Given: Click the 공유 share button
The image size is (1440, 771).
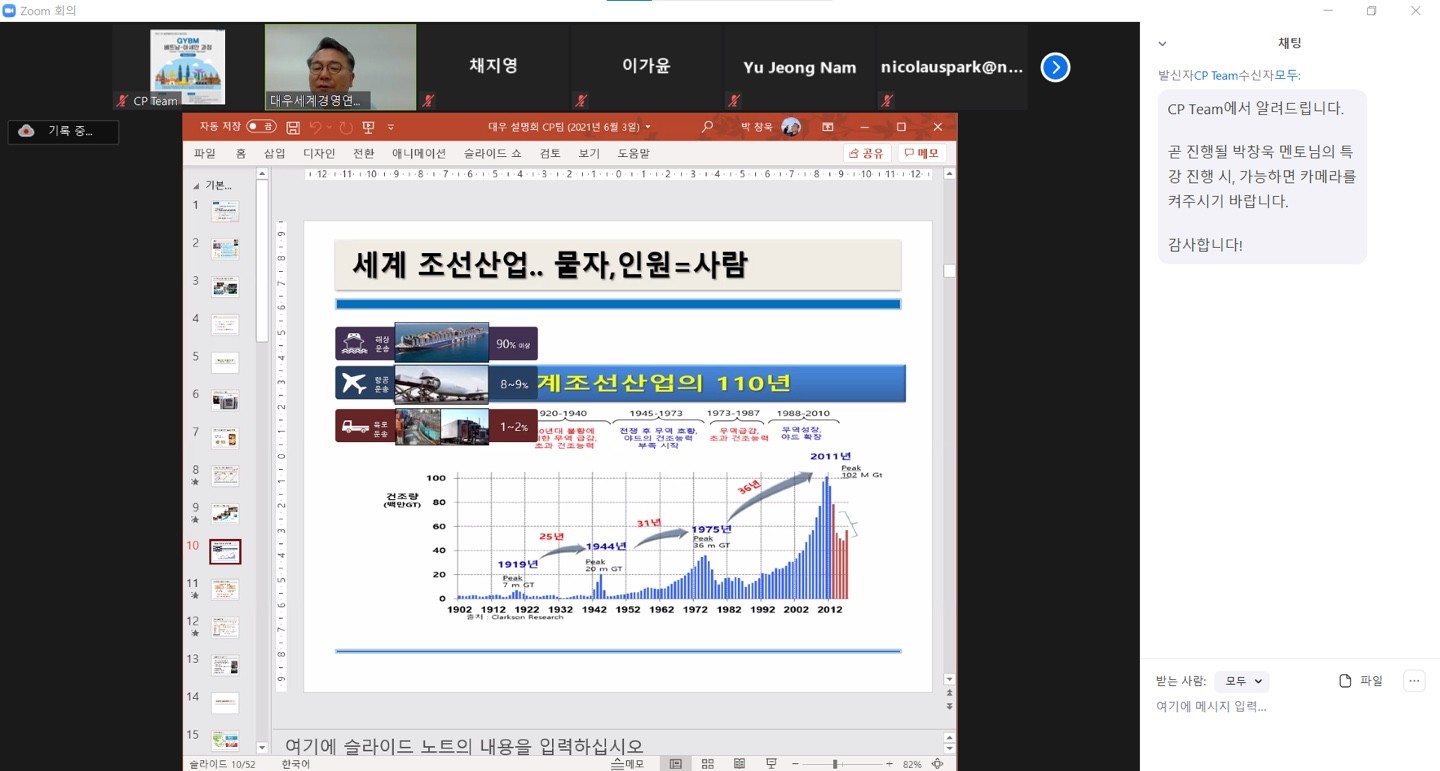Looking at the screenshot, I should click(867, 153).
